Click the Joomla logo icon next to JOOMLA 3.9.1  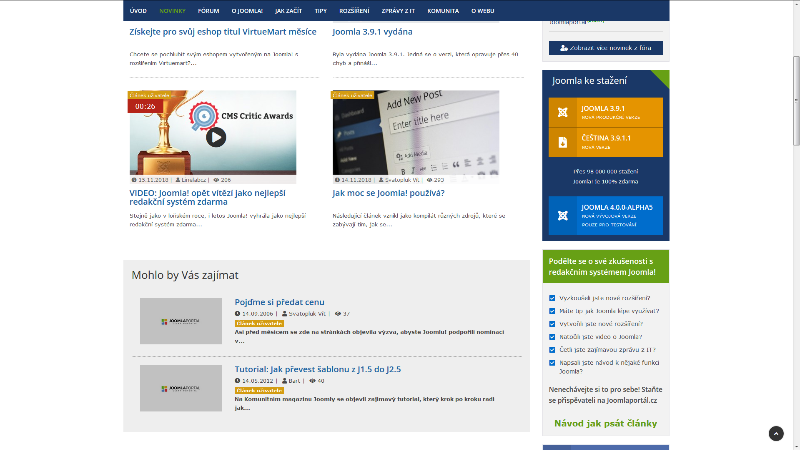(x=562, y=112)
